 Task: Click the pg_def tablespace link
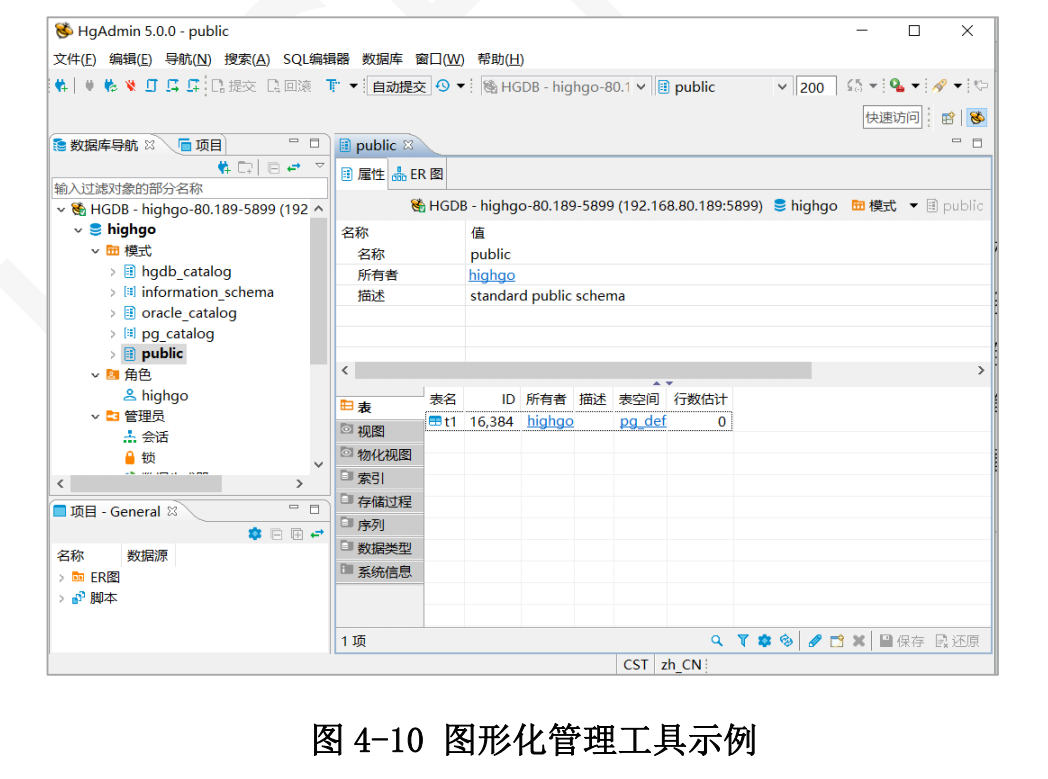[x=642, y=421]
